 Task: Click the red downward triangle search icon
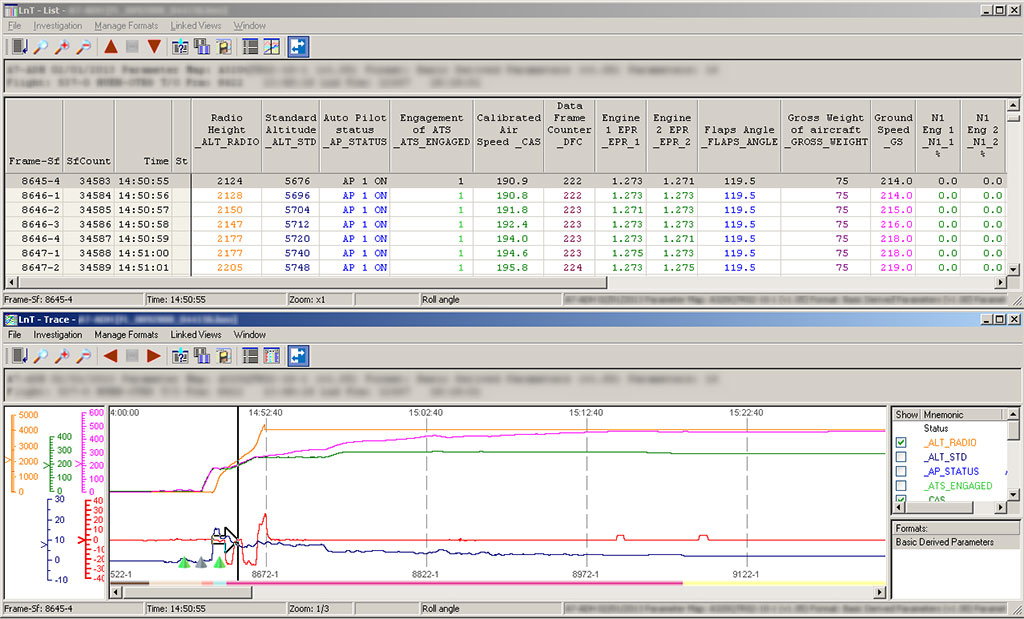153,46
